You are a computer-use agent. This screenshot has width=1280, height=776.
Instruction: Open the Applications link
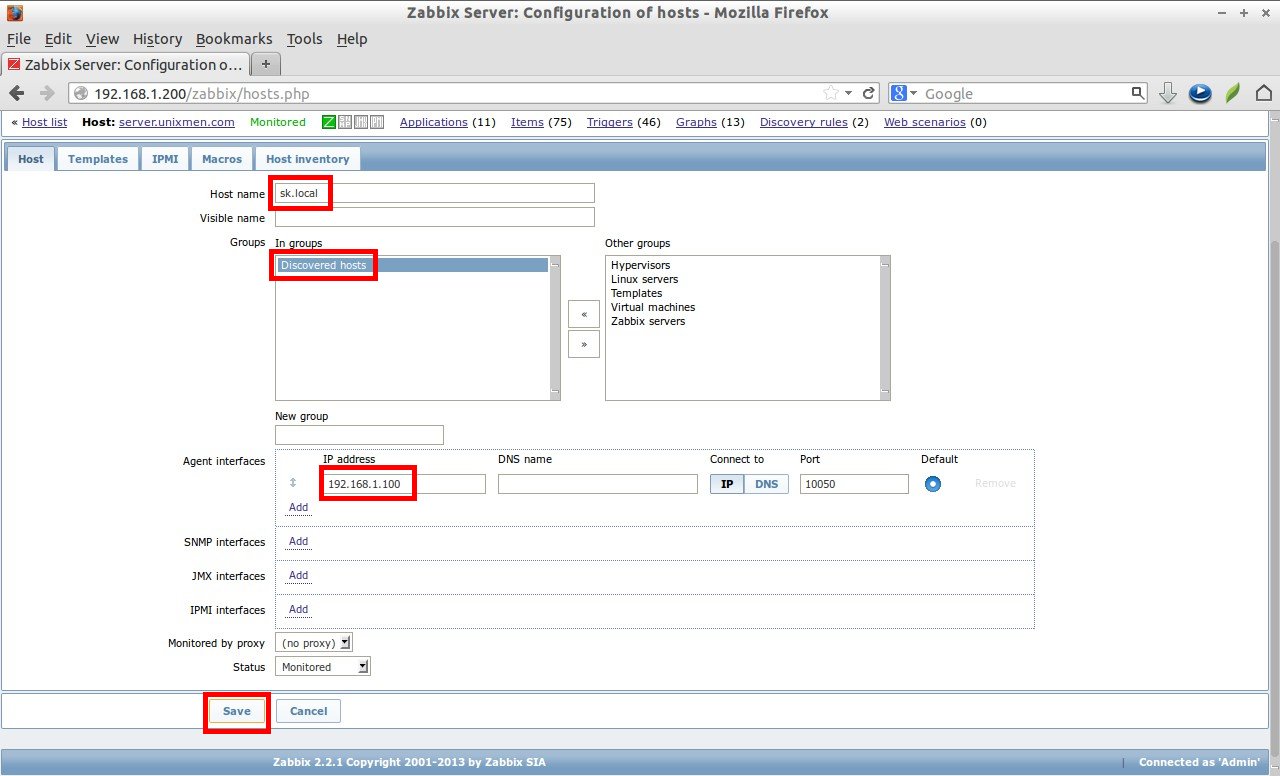point(434,122)
